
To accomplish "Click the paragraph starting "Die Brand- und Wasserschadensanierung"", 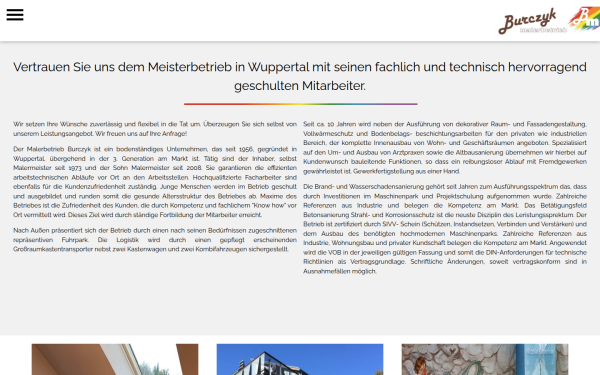I will 445,229.
